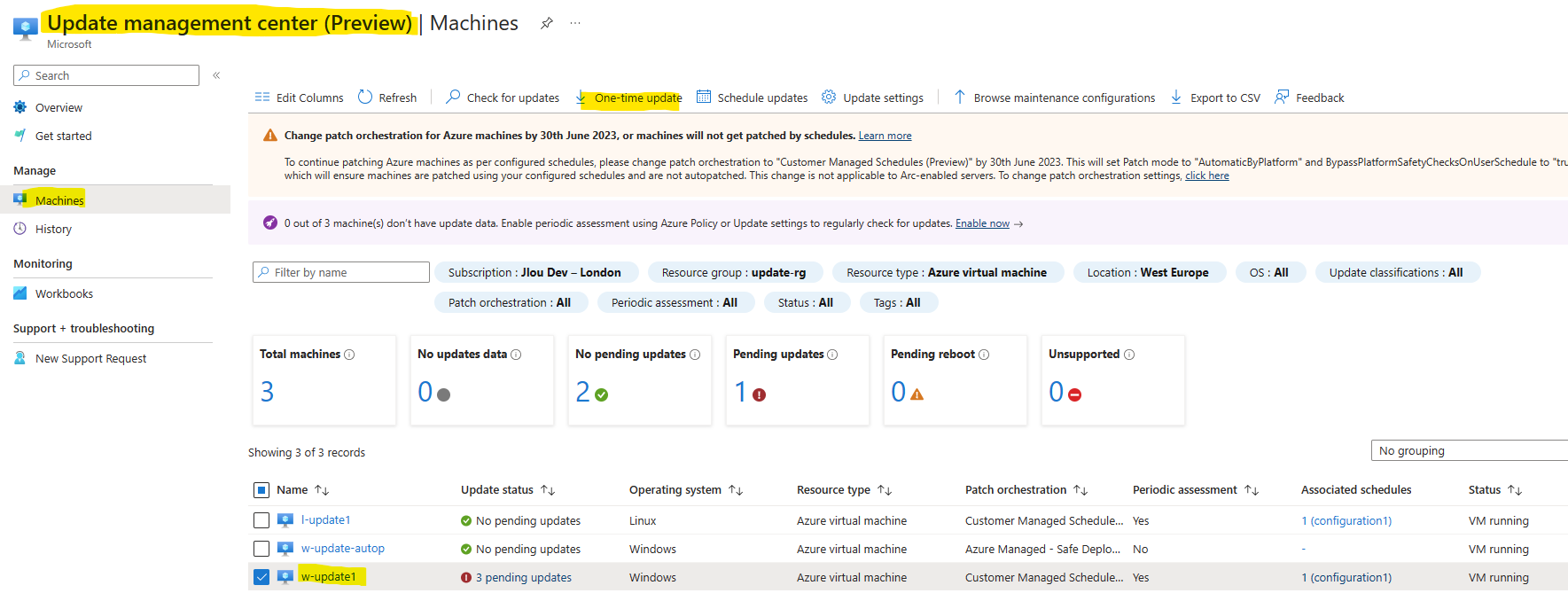This screenshot has width=1568, height=601.
Task: Open the Resource group filter pill
Action: 734,272
